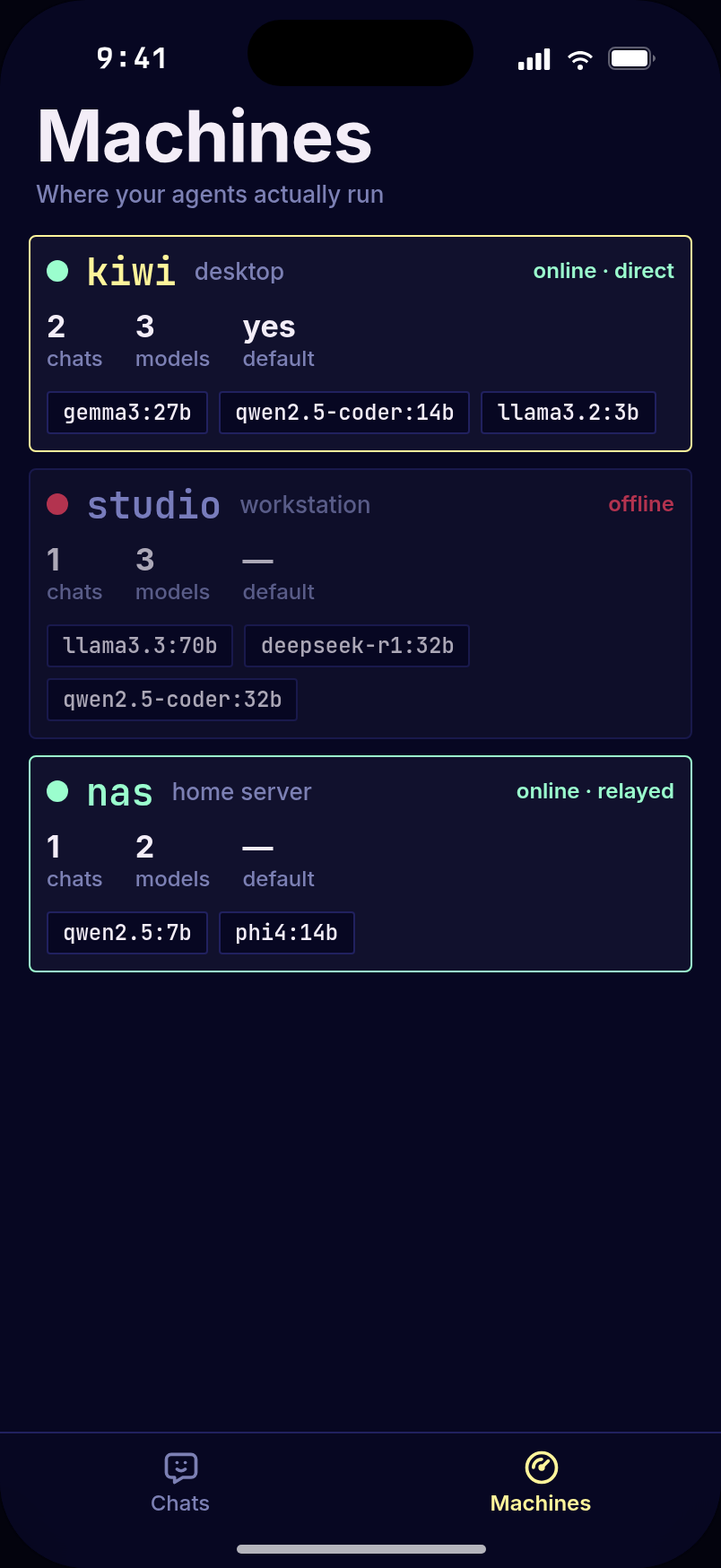Select the qwen2.5:7b model chip
Image resolution: width=721 pixels, height=1568 pixels.
(127, 933)
